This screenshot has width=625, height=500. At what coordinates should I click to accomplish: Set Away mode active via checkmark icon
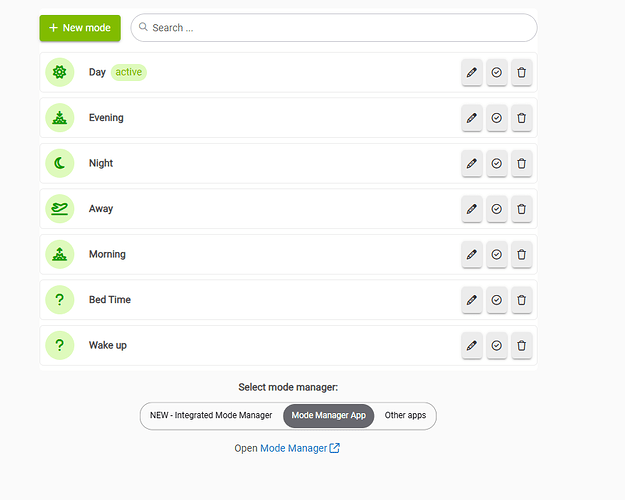pos(497,209)
